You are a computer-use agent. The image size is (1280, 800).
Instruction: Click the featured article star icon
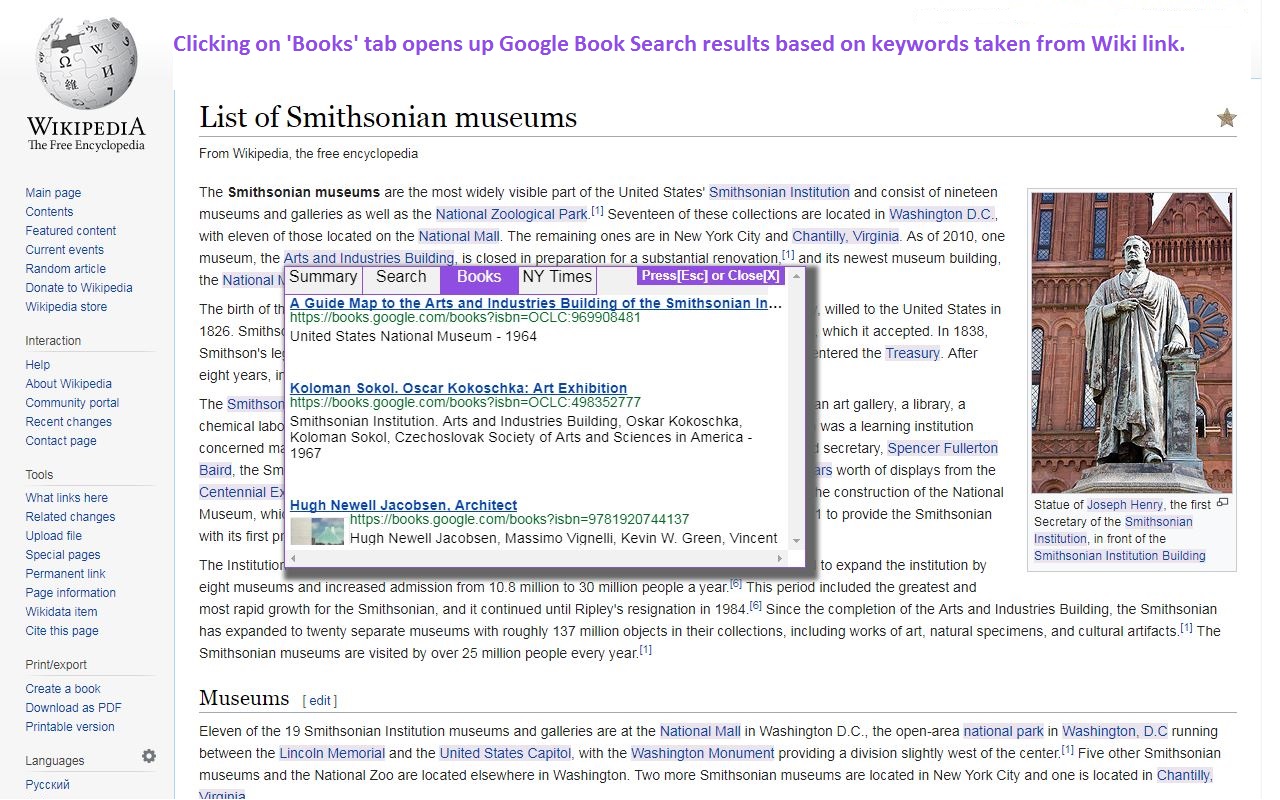[x=1226, y=118]
